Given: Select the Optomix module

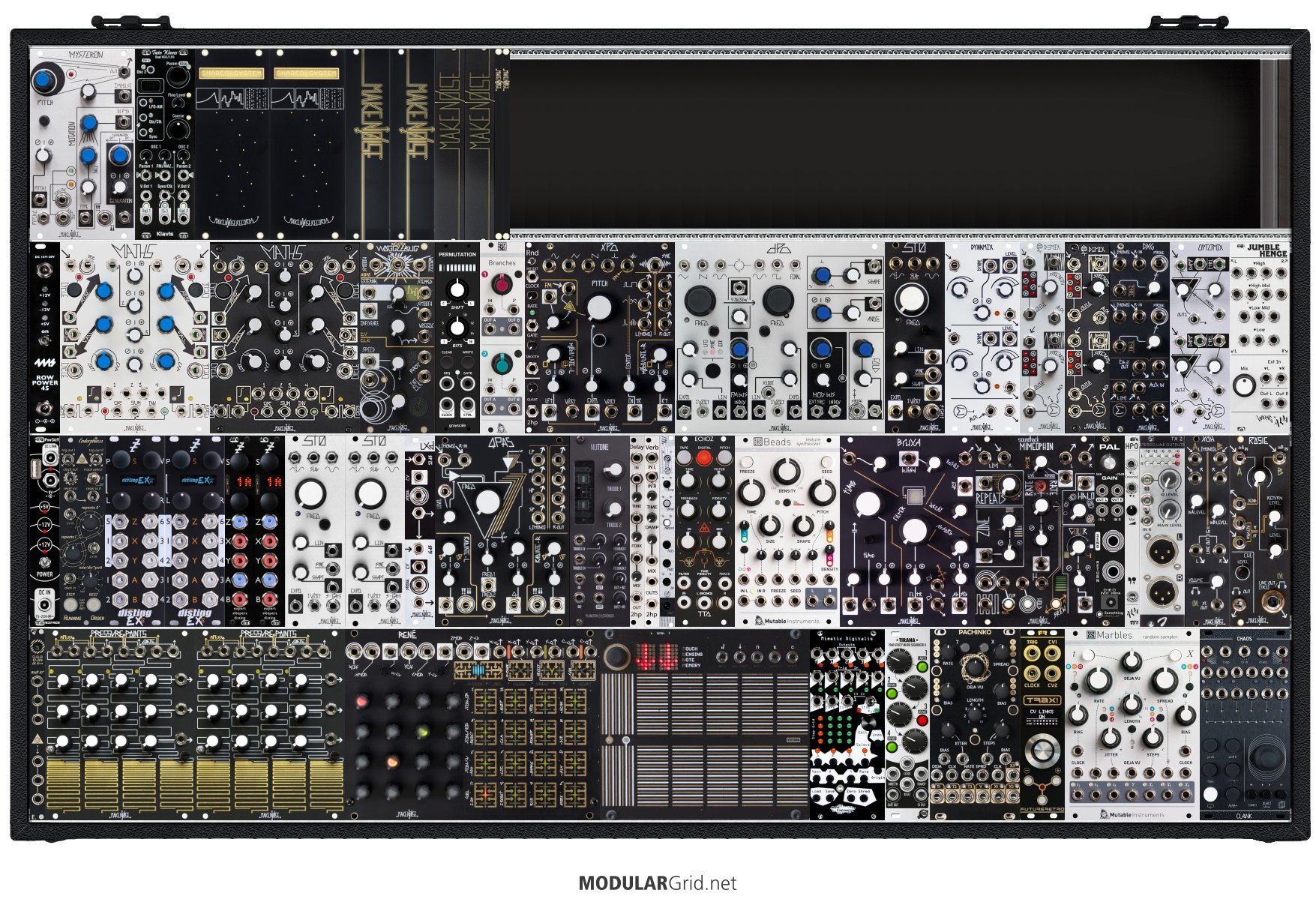Looking at the screenshot, I should [1200, 337].
